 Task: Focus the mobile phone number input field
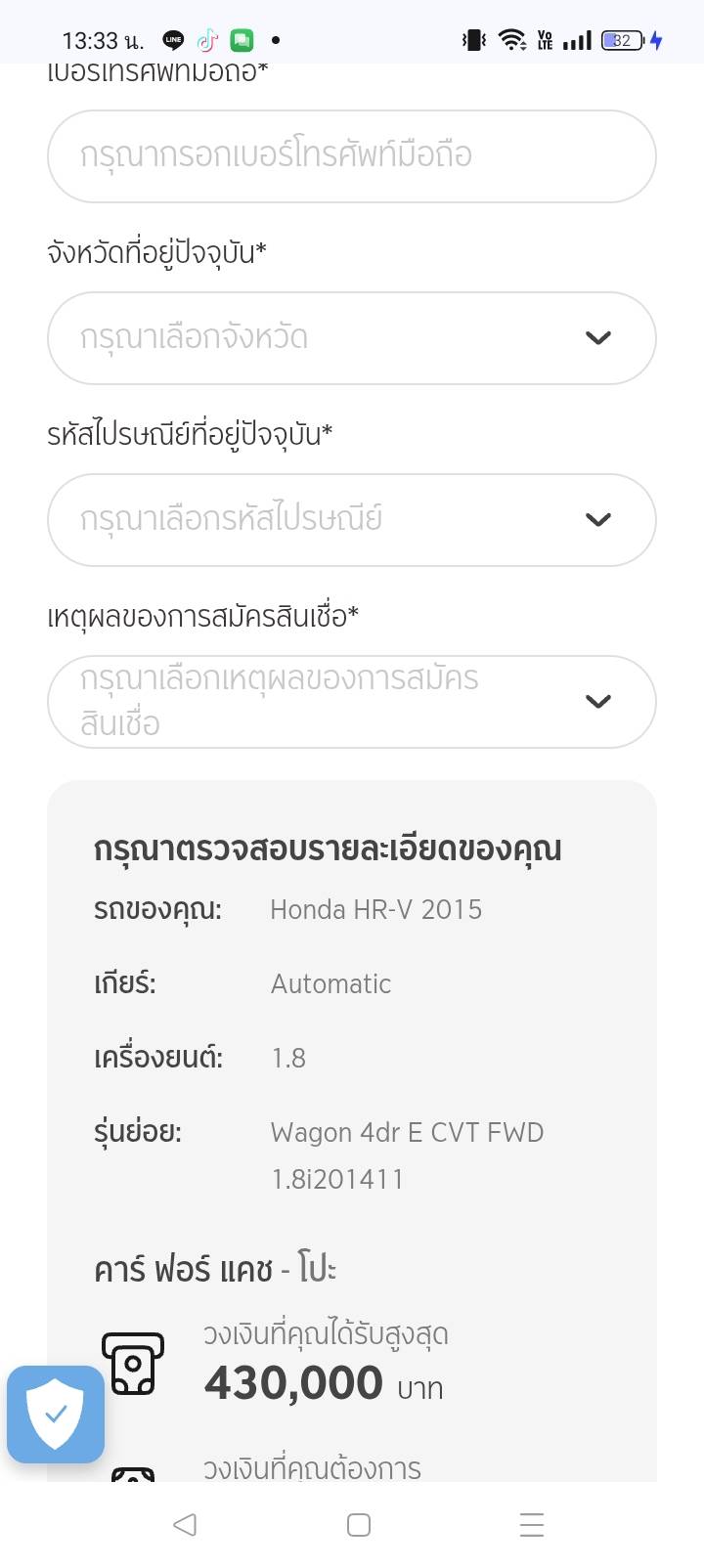tap(351, 156)
